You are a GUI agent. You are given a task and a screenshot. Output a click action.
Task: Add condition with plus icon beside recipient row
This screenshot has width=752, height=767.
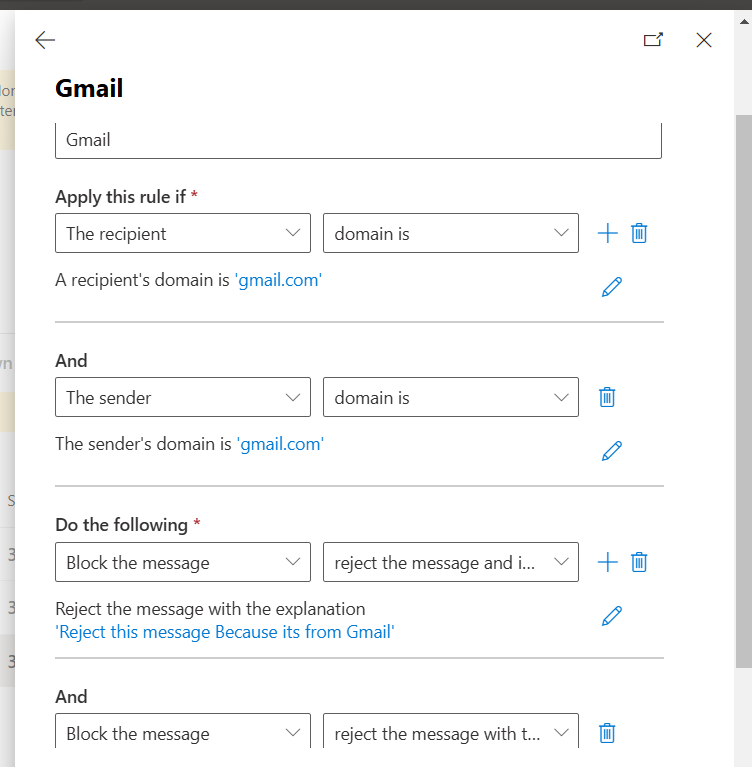(607, 233)
